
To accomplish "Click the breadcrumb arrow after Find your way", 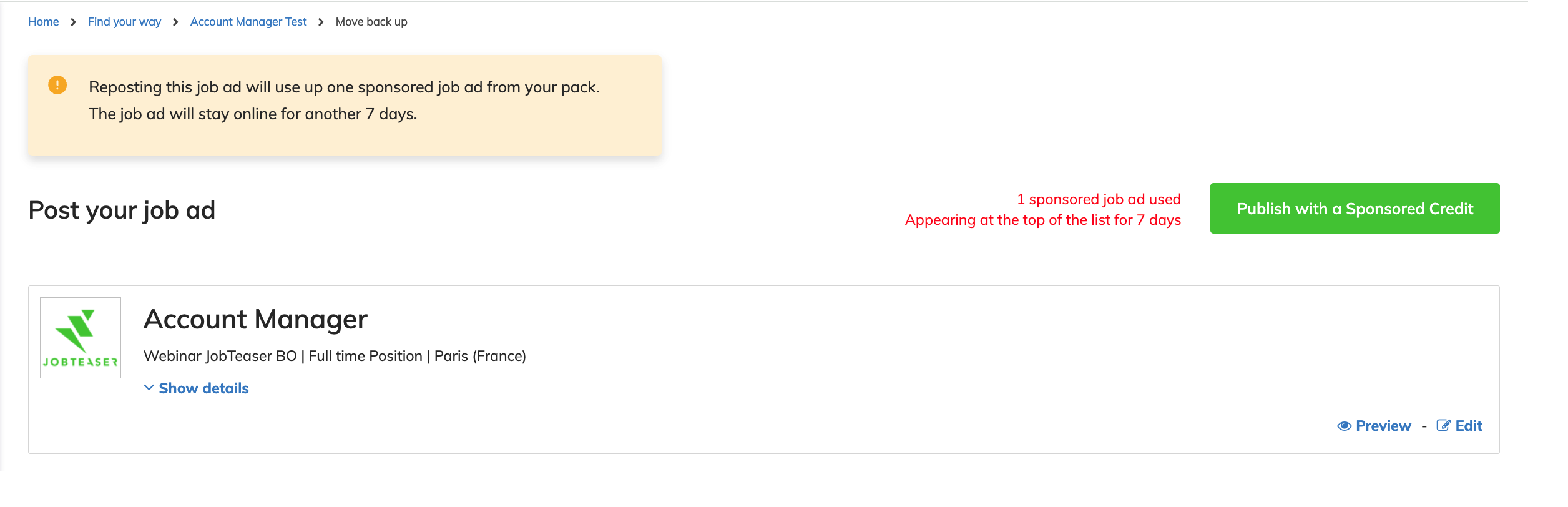I will point(175,22).
